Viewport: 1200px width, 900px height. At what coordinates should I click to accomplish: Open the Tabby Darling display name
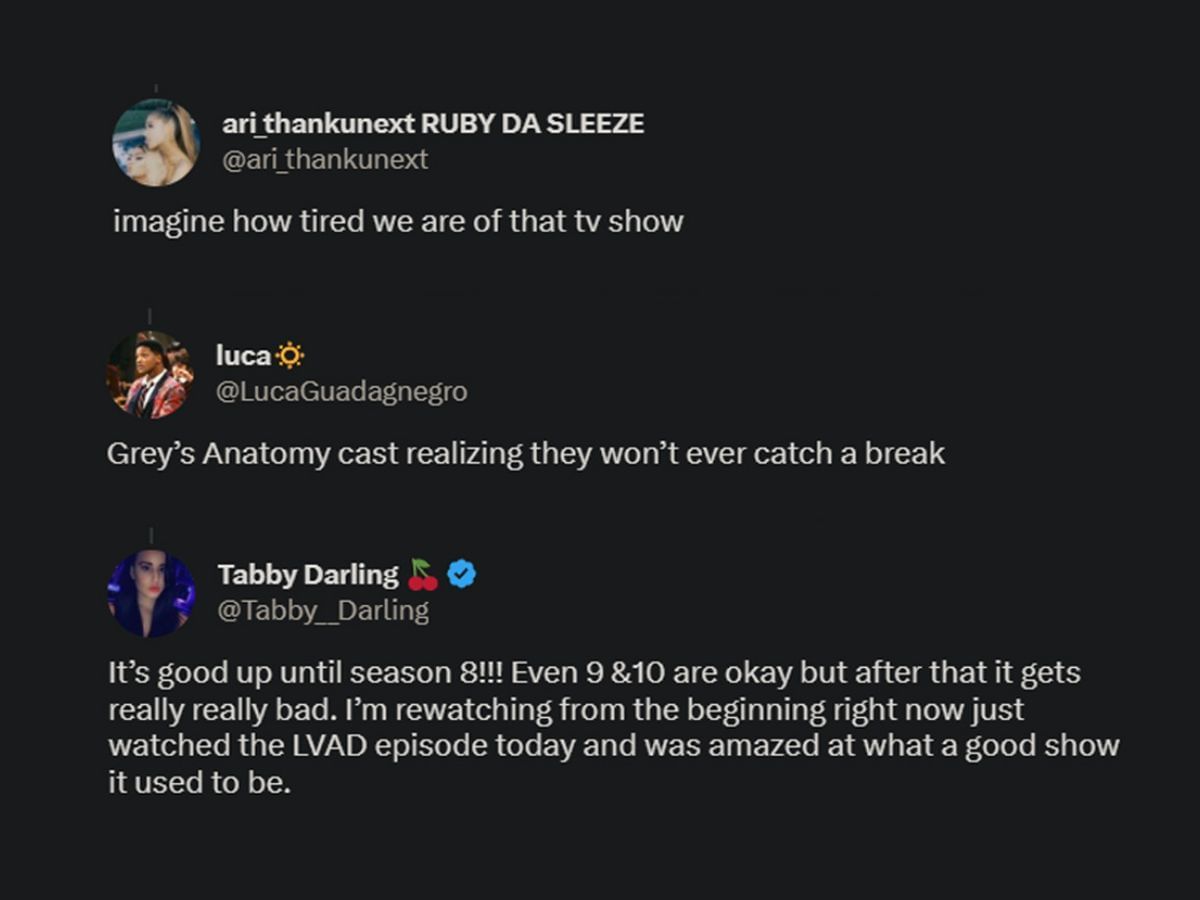308,574
